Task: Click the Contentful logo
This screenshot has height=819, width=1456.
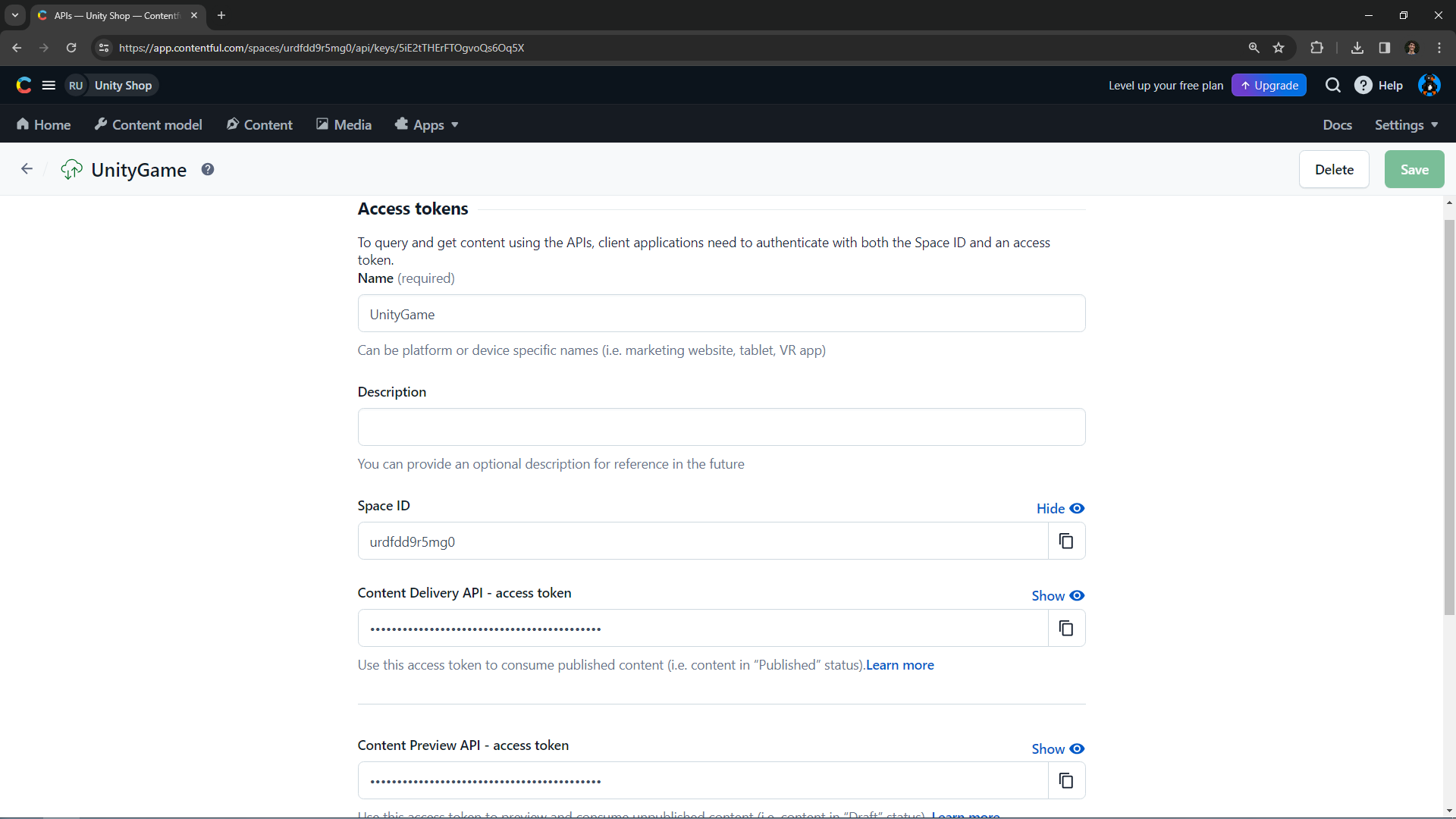Action: coord(24,85)
